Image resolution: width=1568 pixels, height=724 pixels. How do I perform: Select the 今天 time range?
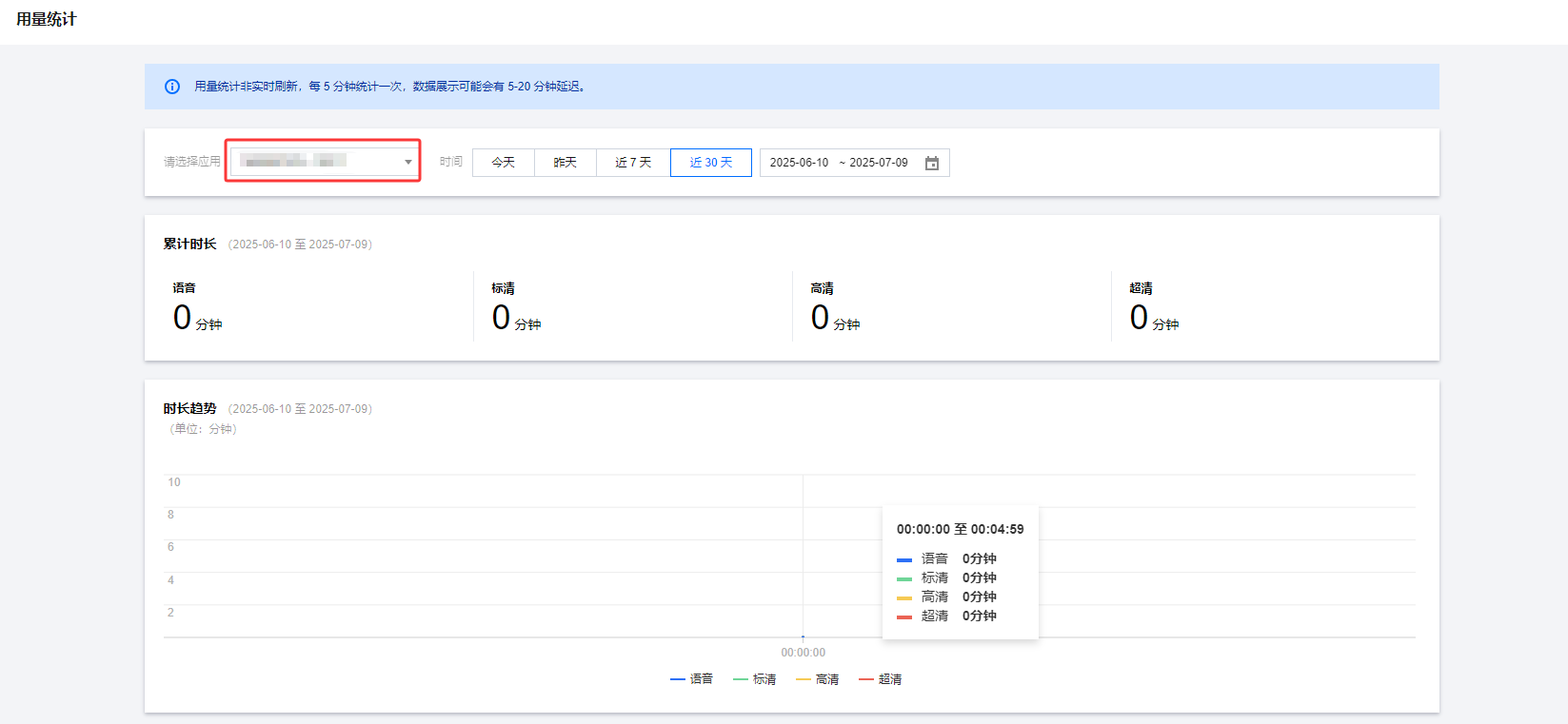(504, 163)
